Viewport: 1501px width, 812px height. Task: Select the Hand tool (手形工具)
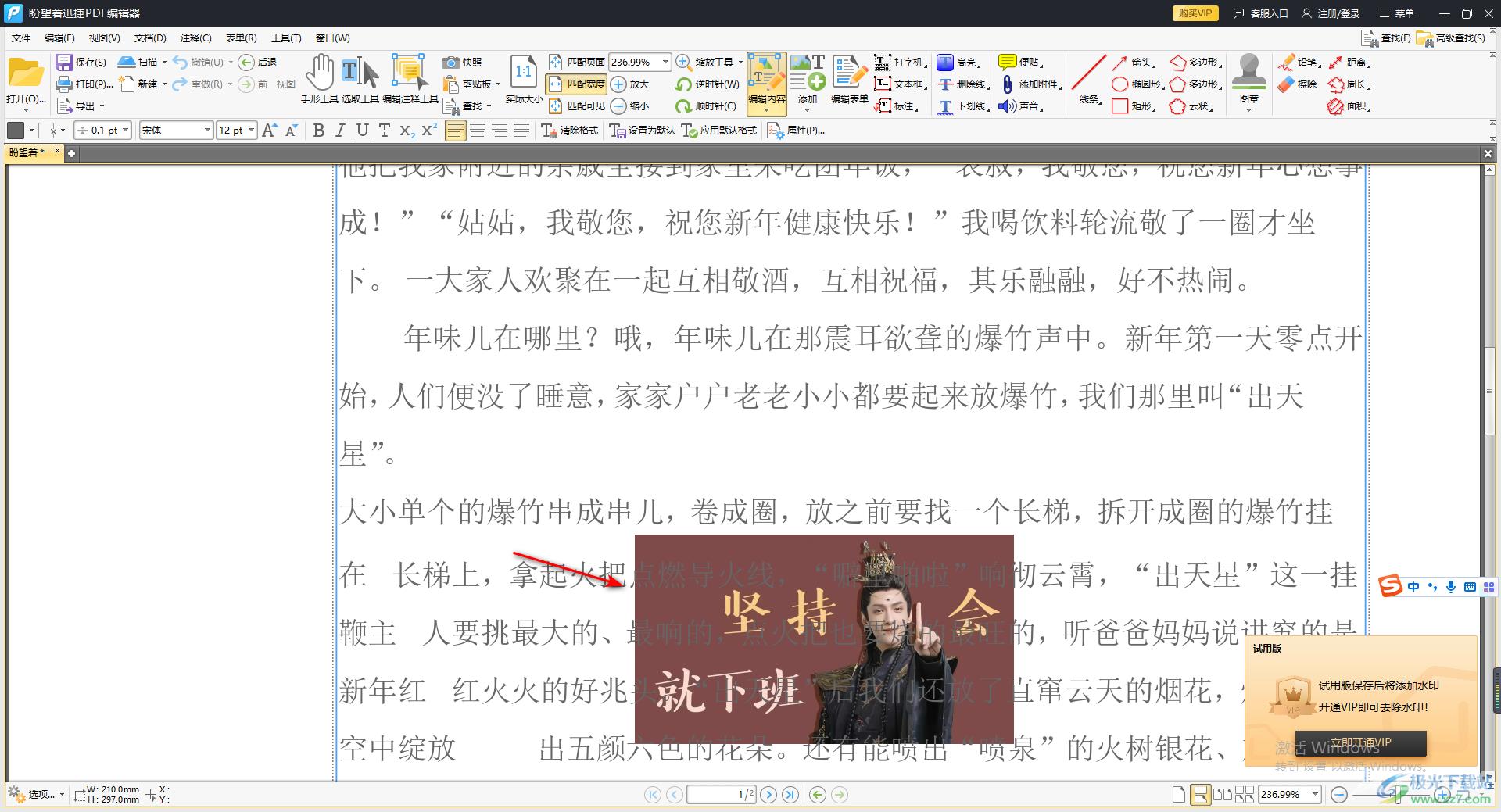click(x=319, y=79)
